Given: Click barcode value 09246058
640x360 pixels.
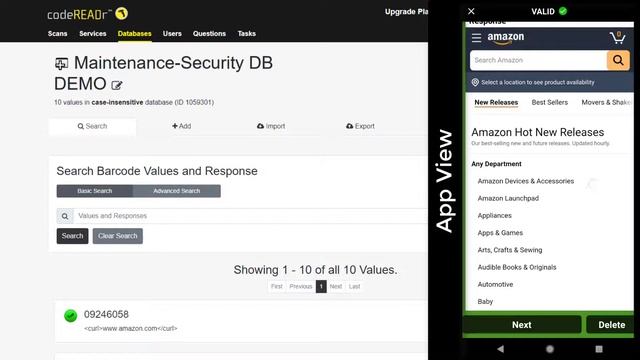Looking at the screenshot, I should click(x=106, y=314).
